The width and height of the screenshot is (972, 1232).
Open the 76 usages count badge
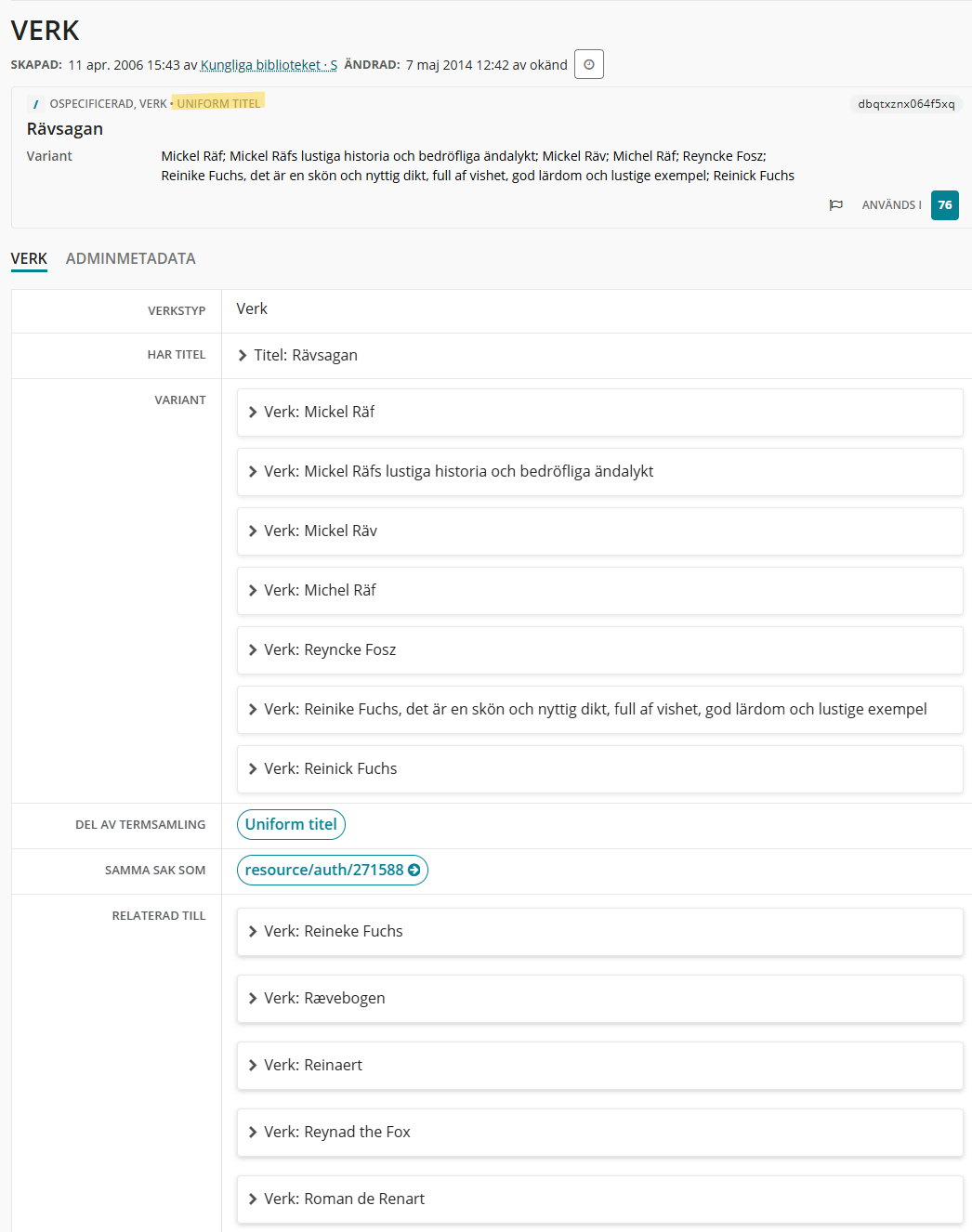coord(945,205)
